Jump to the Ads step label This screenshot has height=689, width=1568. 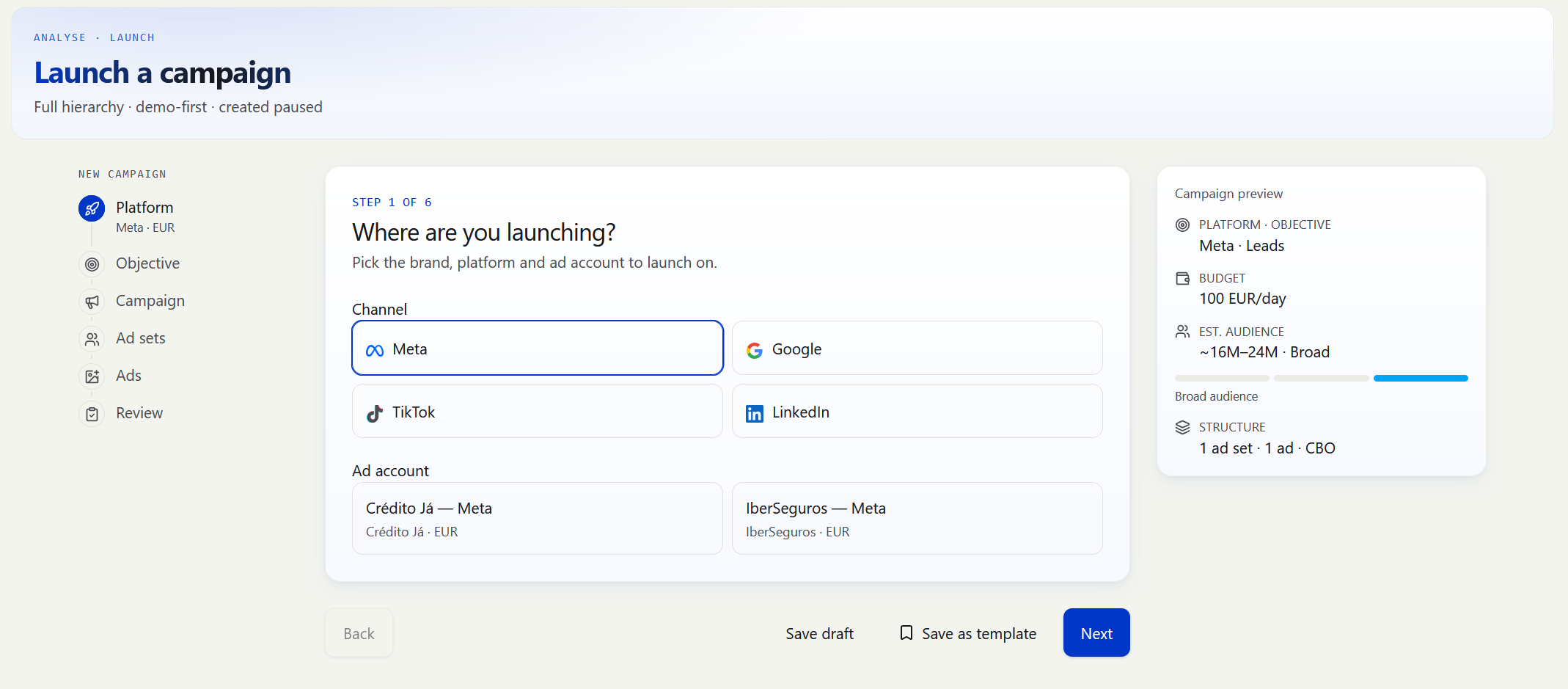pos(128,376)
